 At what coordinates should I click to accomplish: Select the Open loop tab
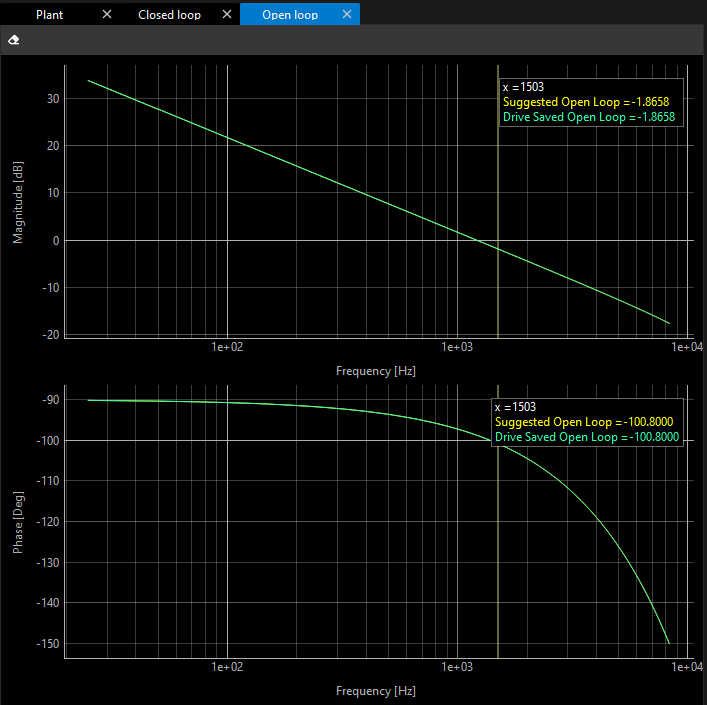289,15
